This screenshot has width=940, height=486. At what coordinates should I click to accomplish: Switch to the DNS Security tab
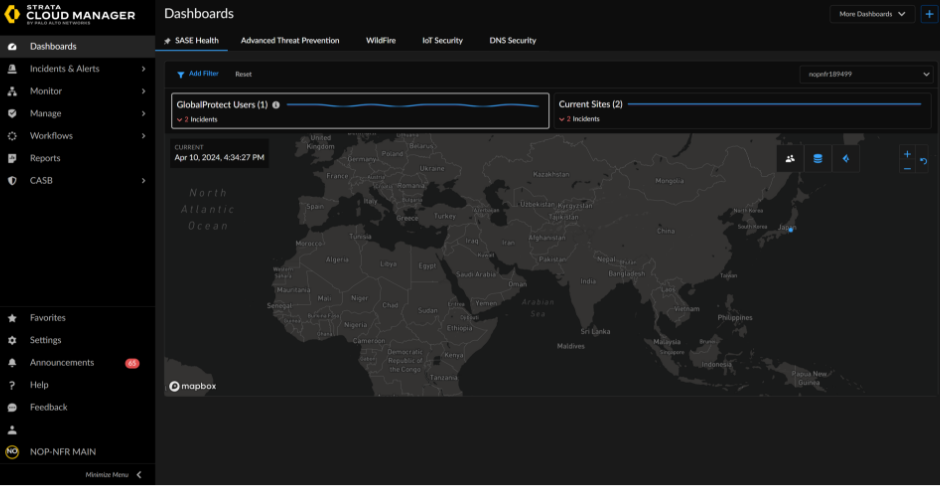pos(513,41)
